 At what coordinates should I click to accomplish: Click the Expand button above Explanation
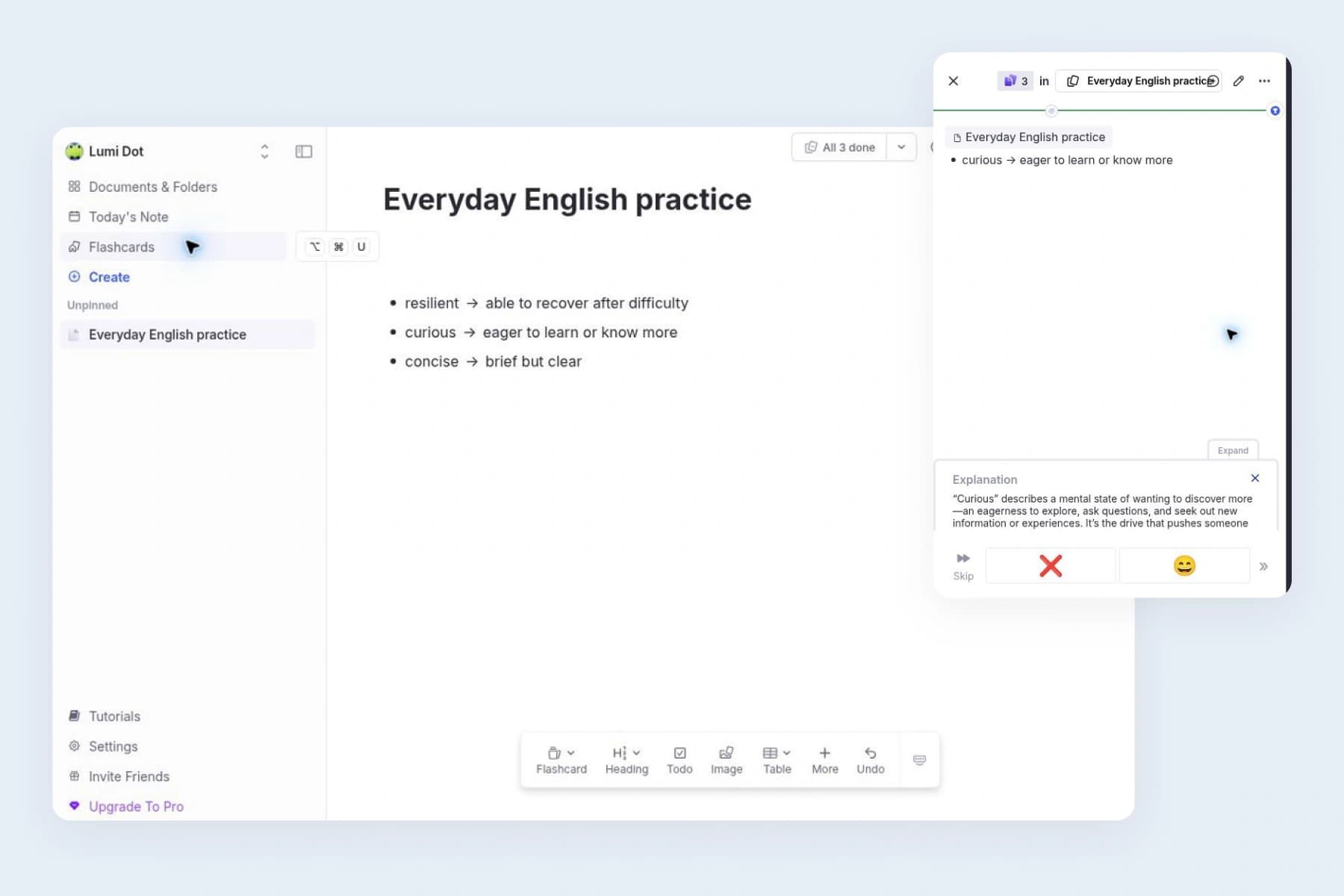click(x=1233, y=450)
